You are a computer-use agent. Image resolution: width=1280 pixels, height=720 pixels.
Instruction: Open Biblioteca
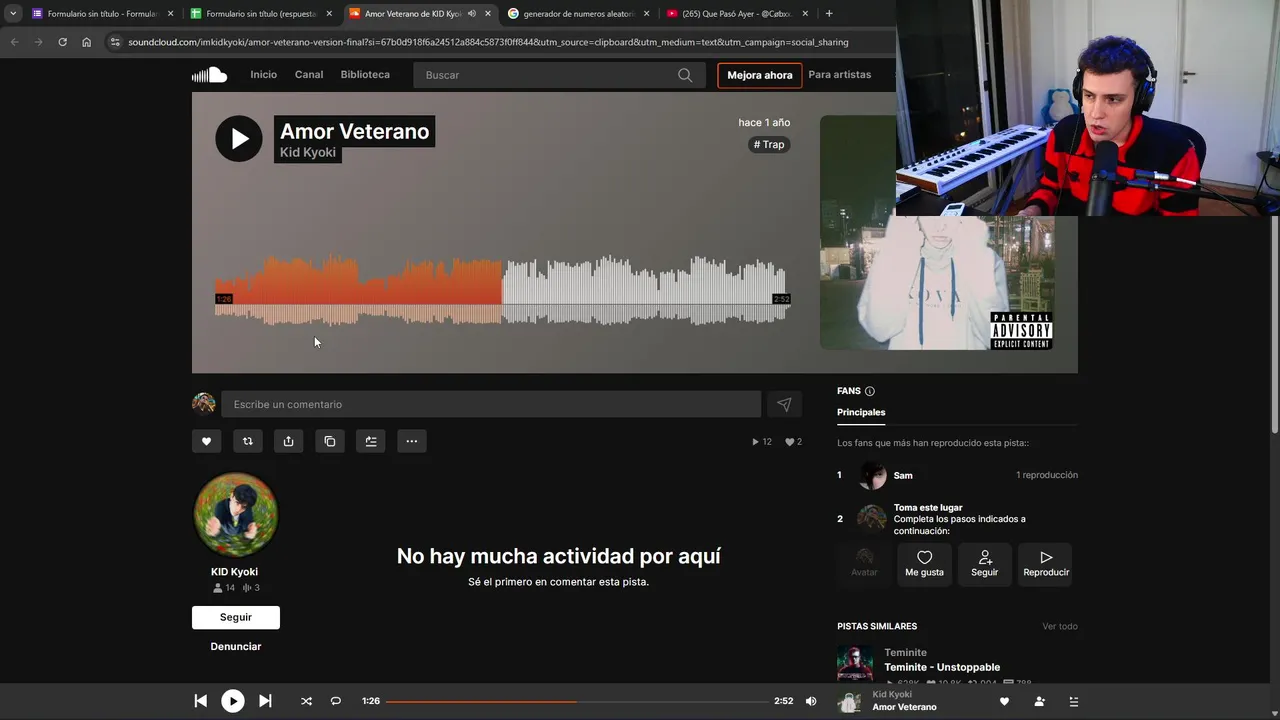click(365, 75)
